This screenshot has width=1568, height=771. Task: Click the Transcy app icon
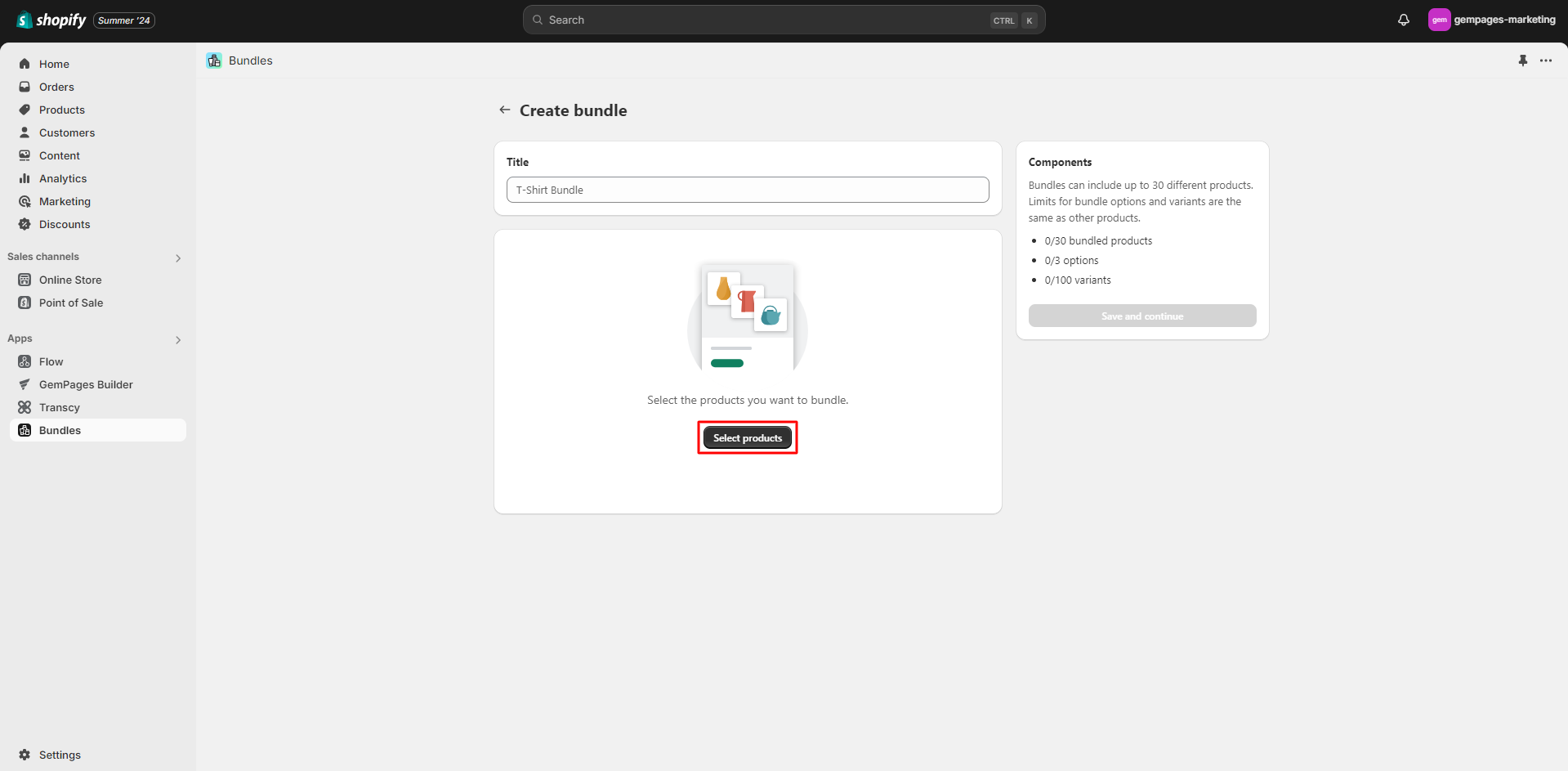click(24, 407)
